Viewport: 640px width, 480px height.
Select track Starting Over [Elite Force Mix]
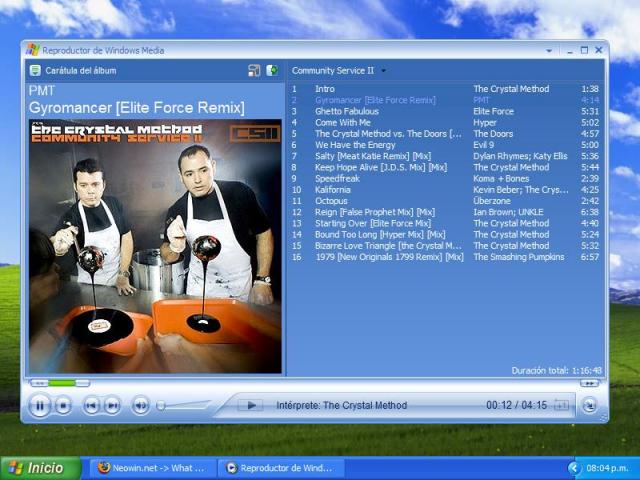(x=445, y=223)
